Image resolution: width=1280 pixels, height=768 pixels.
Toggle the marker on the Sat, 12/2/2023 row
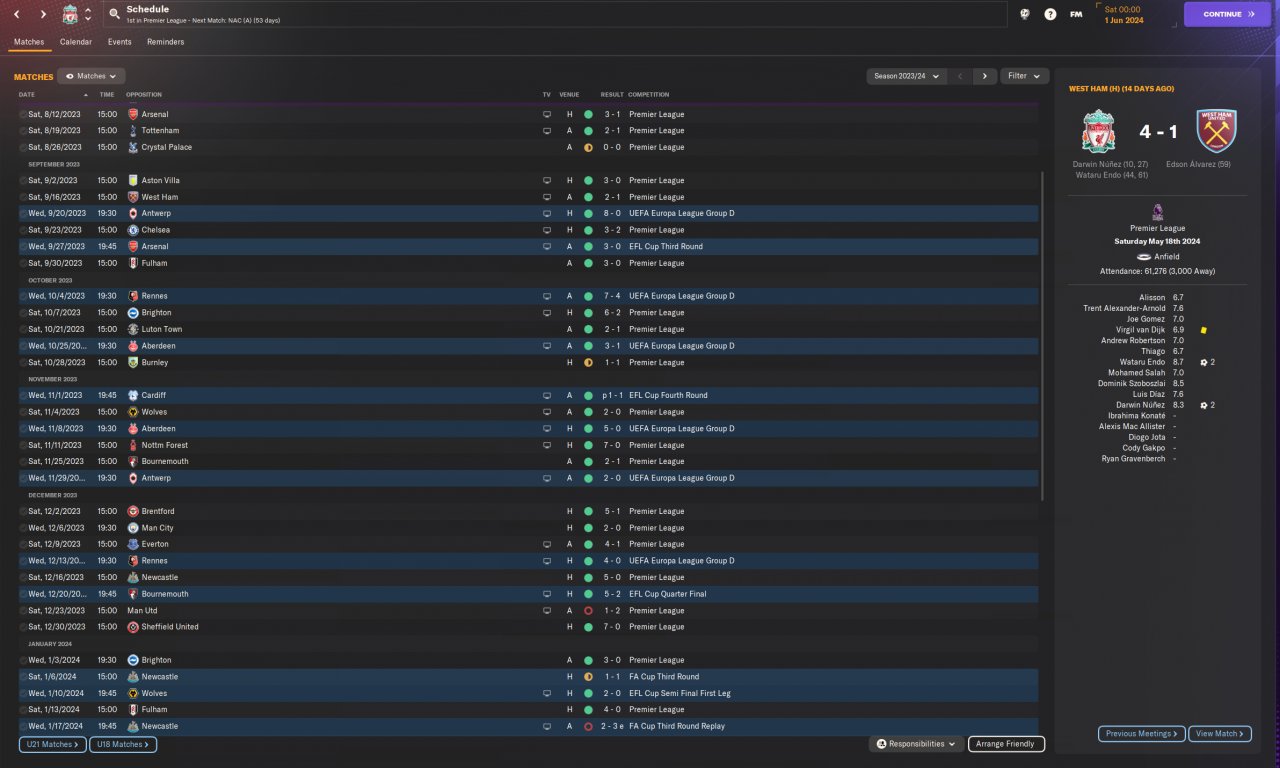tap(23, 511)
